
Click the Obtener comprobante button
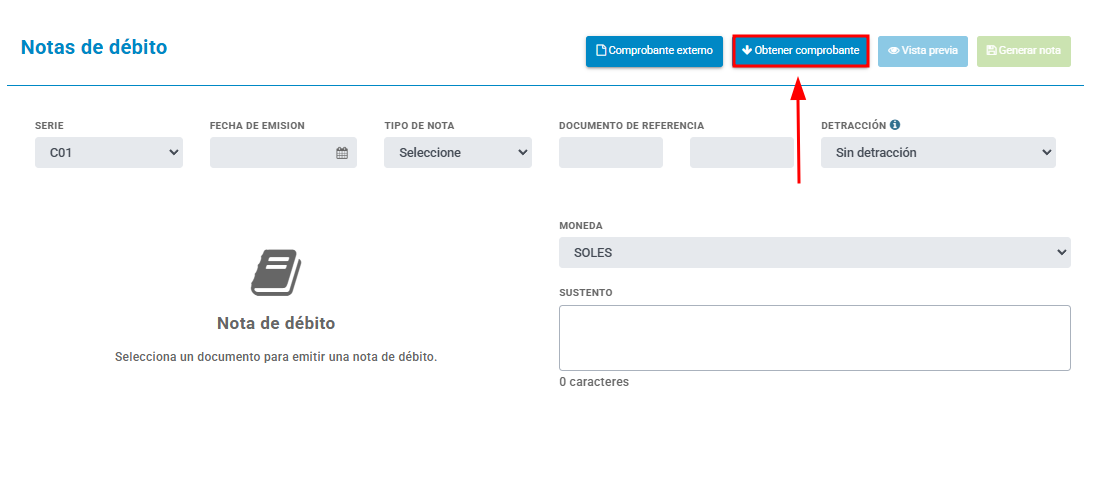800,51
